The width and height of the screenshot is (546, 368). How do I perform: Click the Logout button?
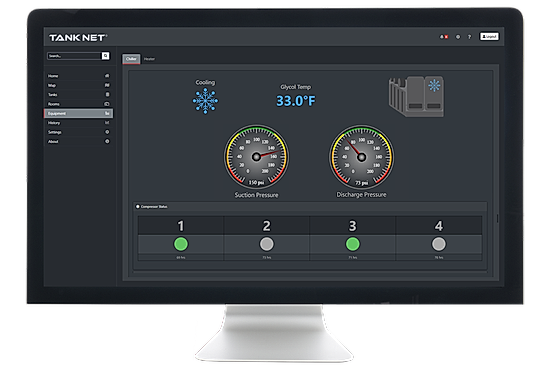point(489,37)
